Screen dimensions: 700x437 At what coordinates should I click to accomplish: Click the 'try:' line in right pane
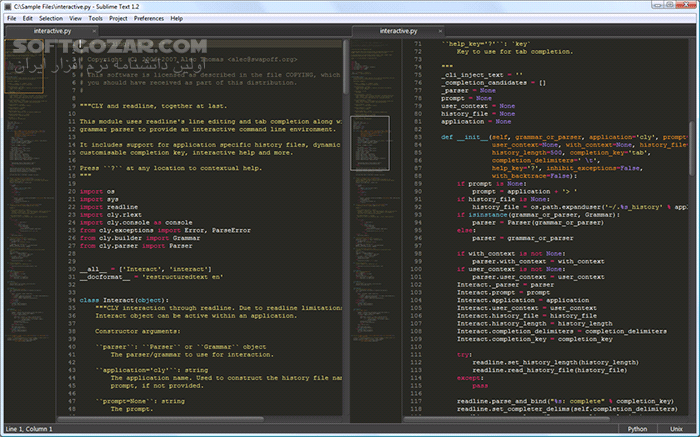tap(464, 354)
